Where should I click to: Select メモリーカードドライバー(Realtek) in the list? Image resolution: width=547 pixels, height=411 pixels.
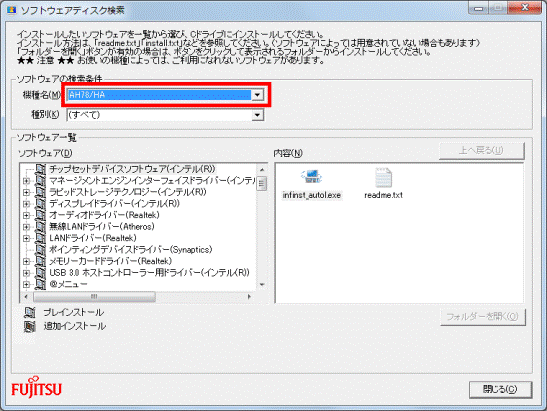click(x=111, y=261)
